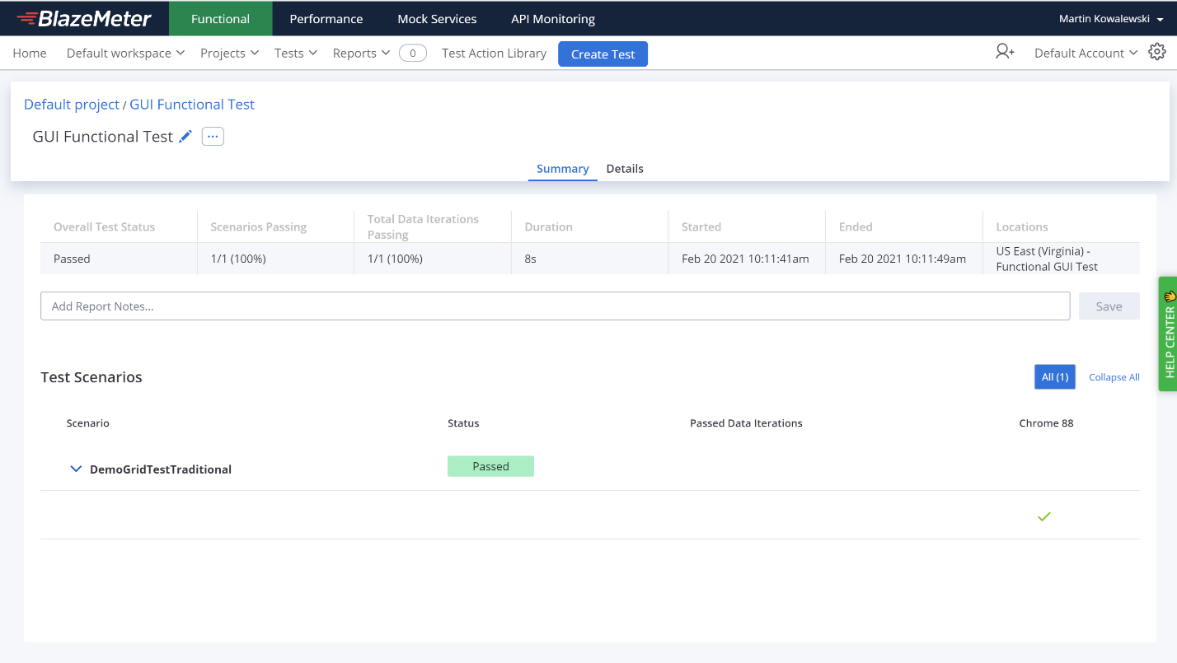Switch to the Performance tab
Screen dimensions: 1177x663
327,19
